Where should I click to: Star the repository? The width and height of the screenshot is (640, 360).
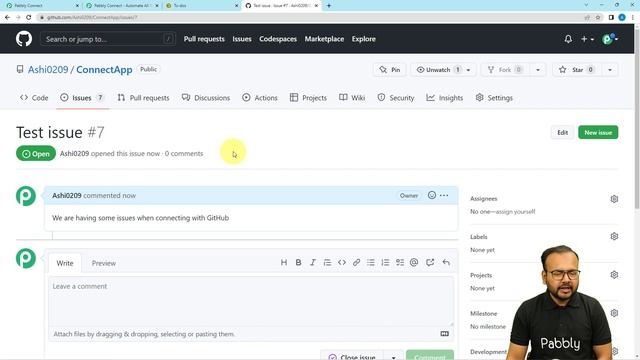(576, 70)
